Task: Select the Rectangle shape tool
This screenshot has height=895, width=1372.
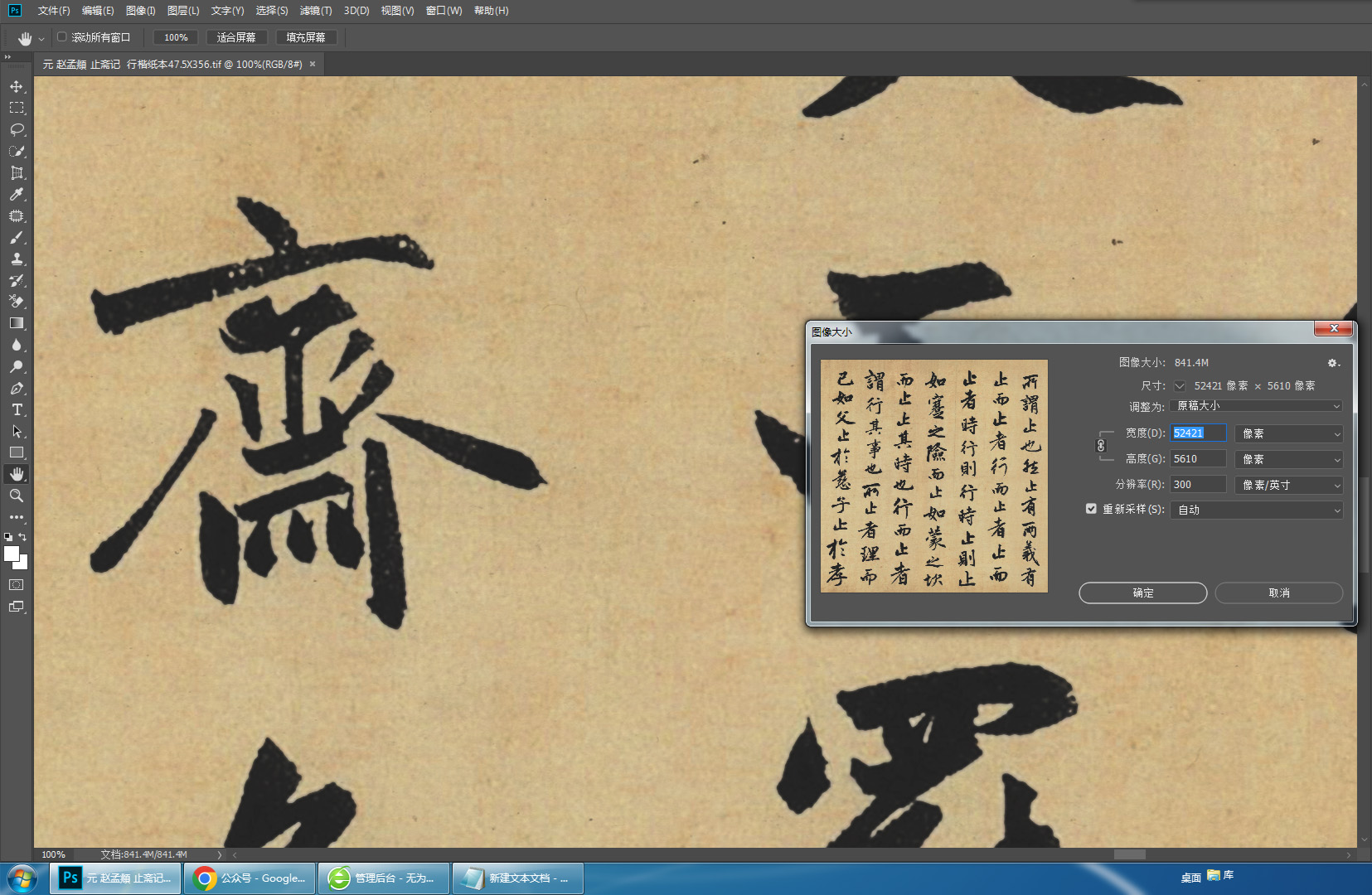Action: pyautogui.click(x=17, y=452)
